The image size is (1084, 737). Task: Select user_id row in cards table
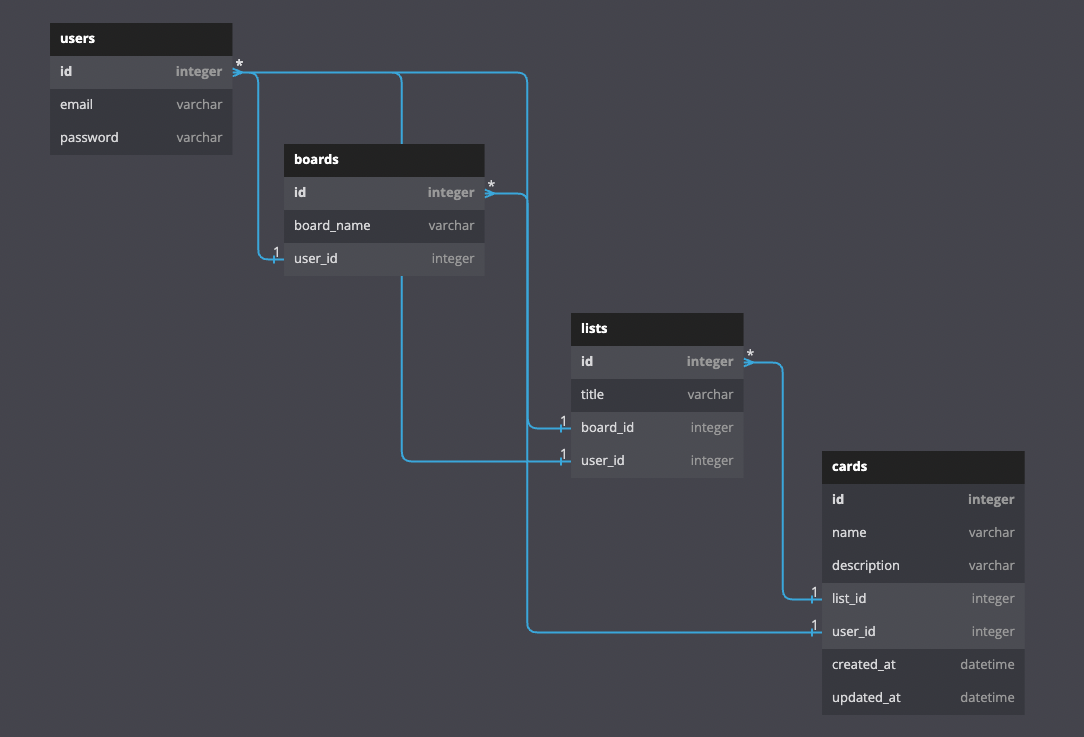[923, 632]
